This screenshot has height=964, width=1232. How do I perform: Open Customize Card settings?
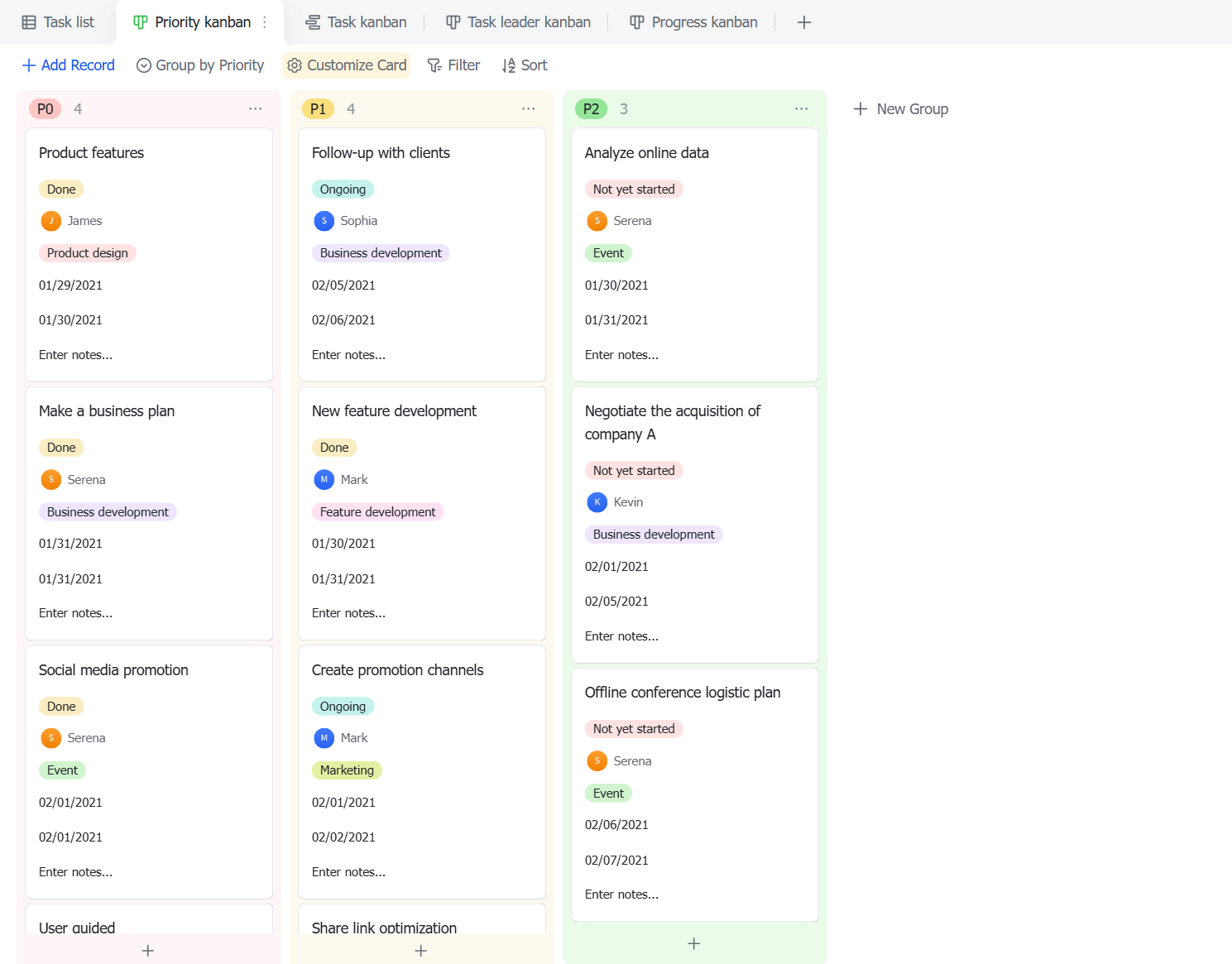(x=347, y=65)
